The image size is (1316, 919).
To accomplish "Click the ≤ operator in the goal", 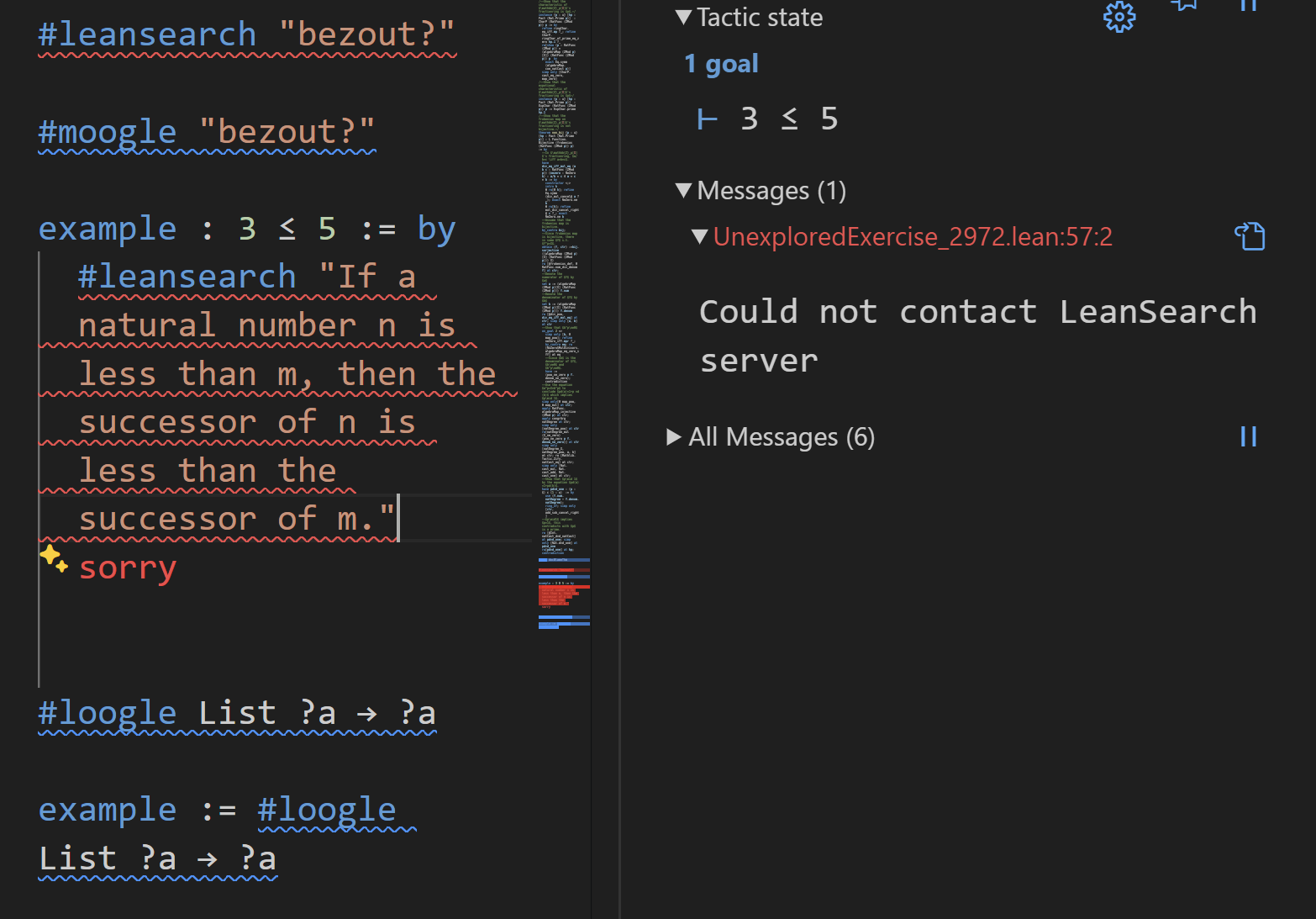I will pyautogui.click(x=789, y=119).
